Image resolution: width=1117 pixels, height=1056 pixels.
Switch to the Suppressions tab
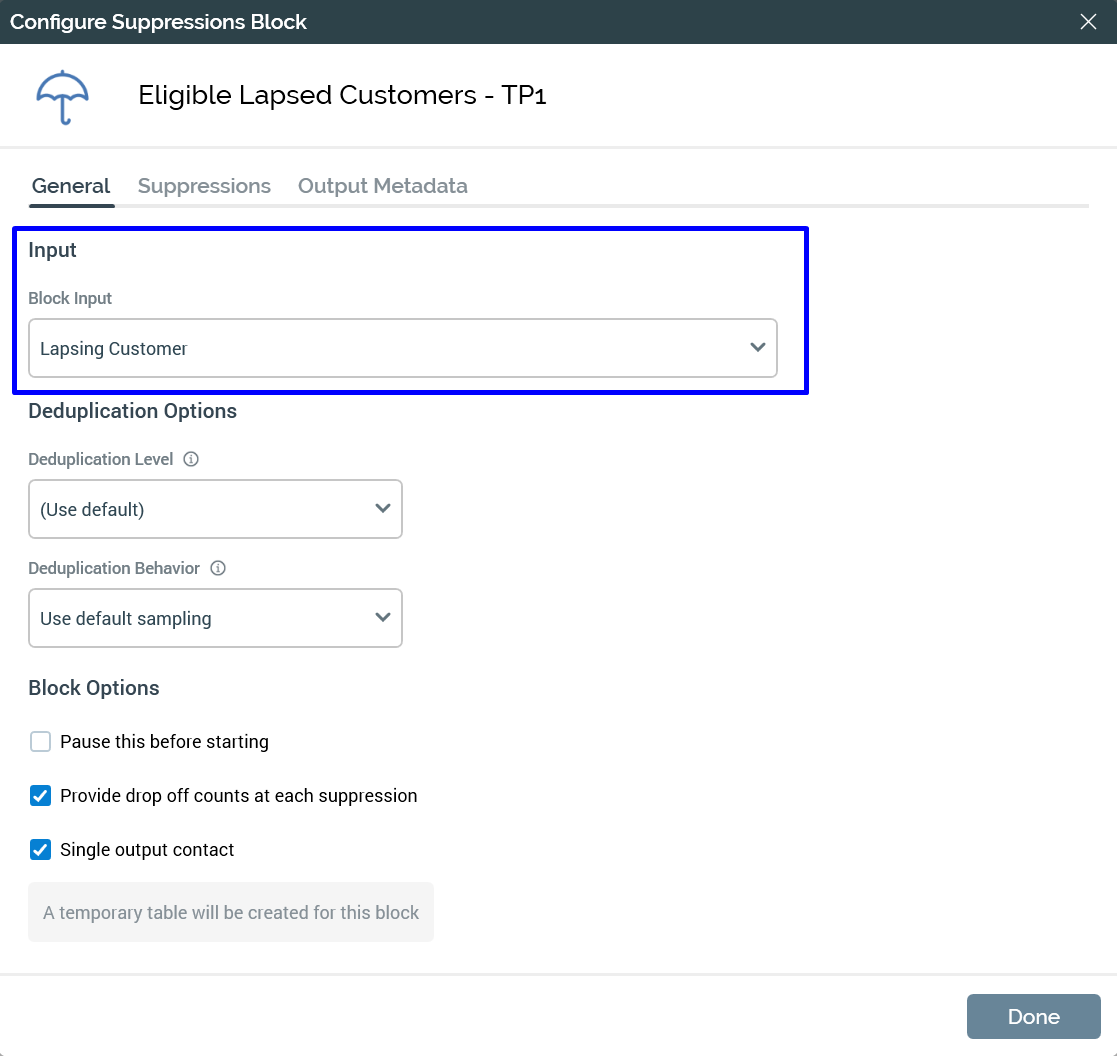point(204,186)
